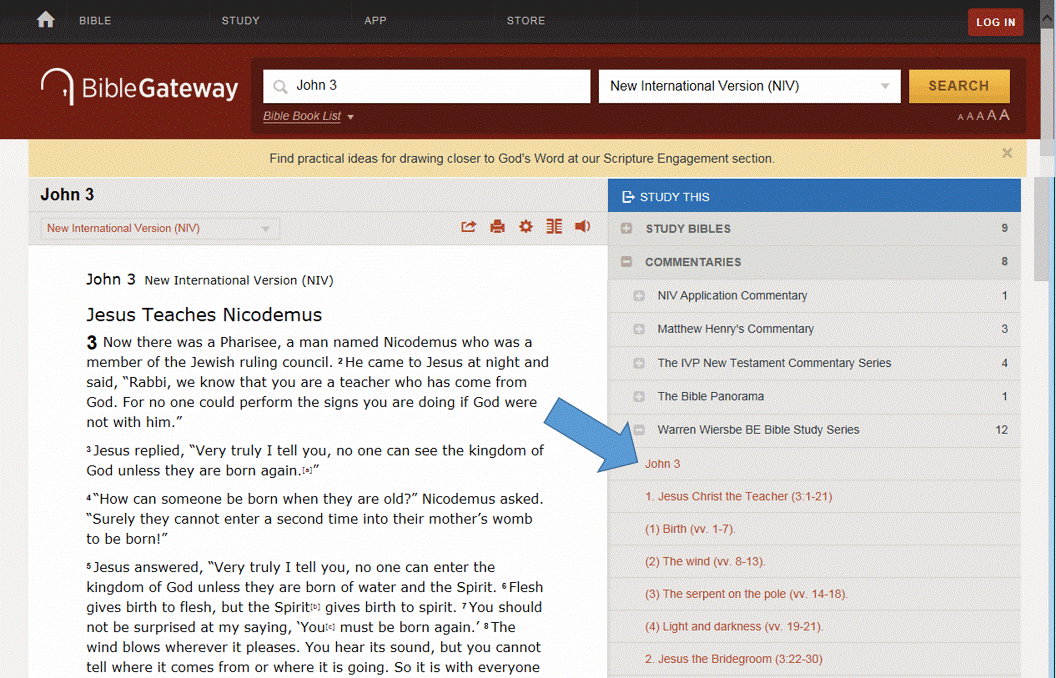Viewport: 1056px width, 678px height.
Task: Click footnote marker after "but the Spirit"
Action: pos(315,607)
